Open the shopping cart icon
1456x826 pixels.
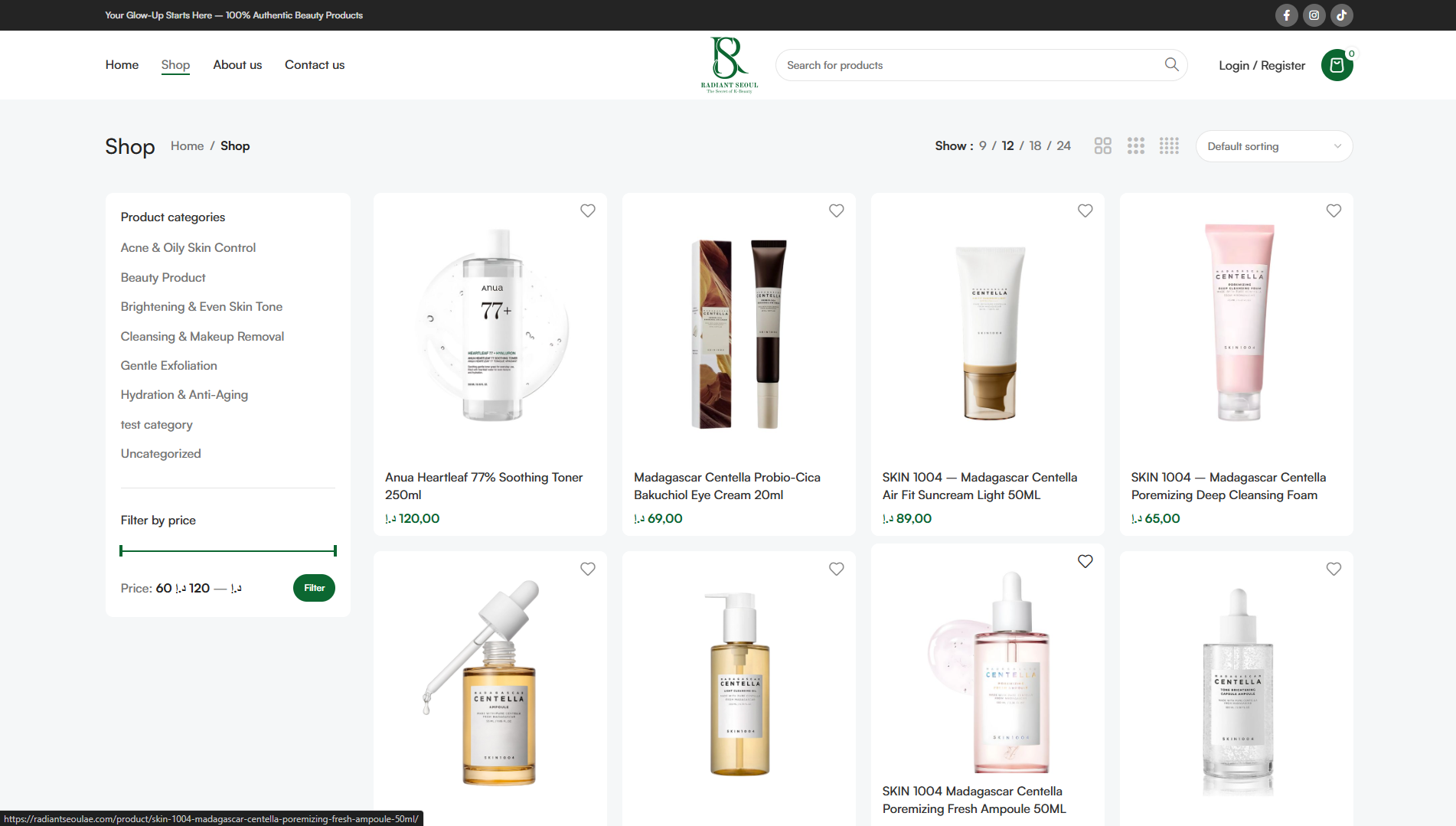(x=1337, y=65)
